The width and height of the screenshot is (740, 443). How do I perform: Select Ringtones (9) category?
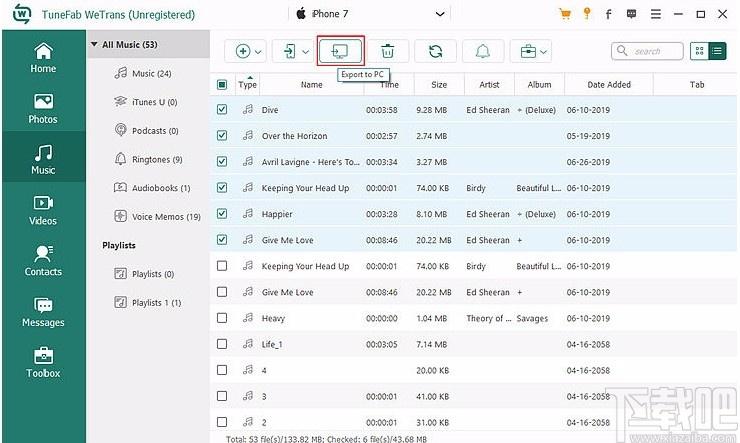coord(148,159)
